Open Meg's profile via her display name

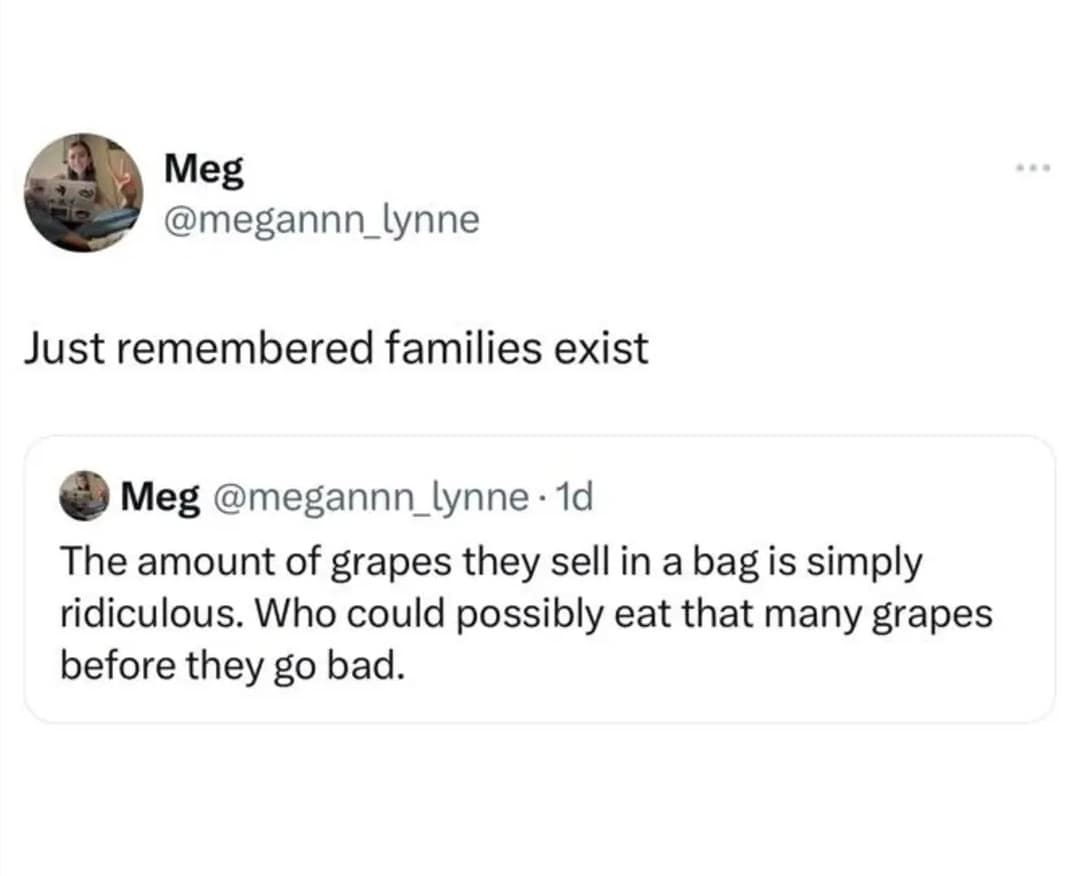point(203,168)
